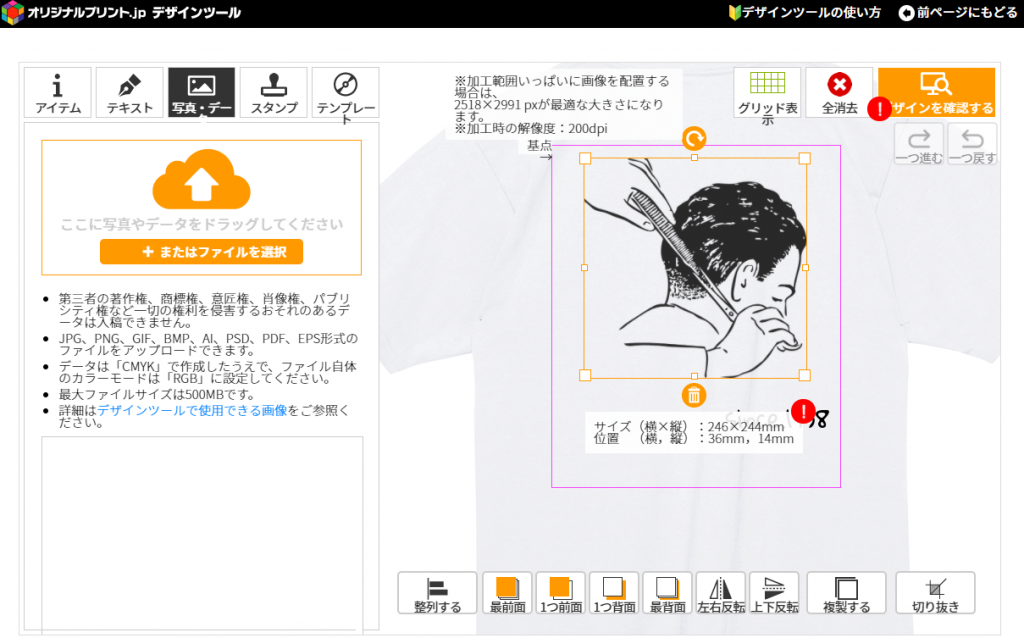Open the デザインツールで使用できる画像 link
This screenshot has height=638, width=1024.
192,411
